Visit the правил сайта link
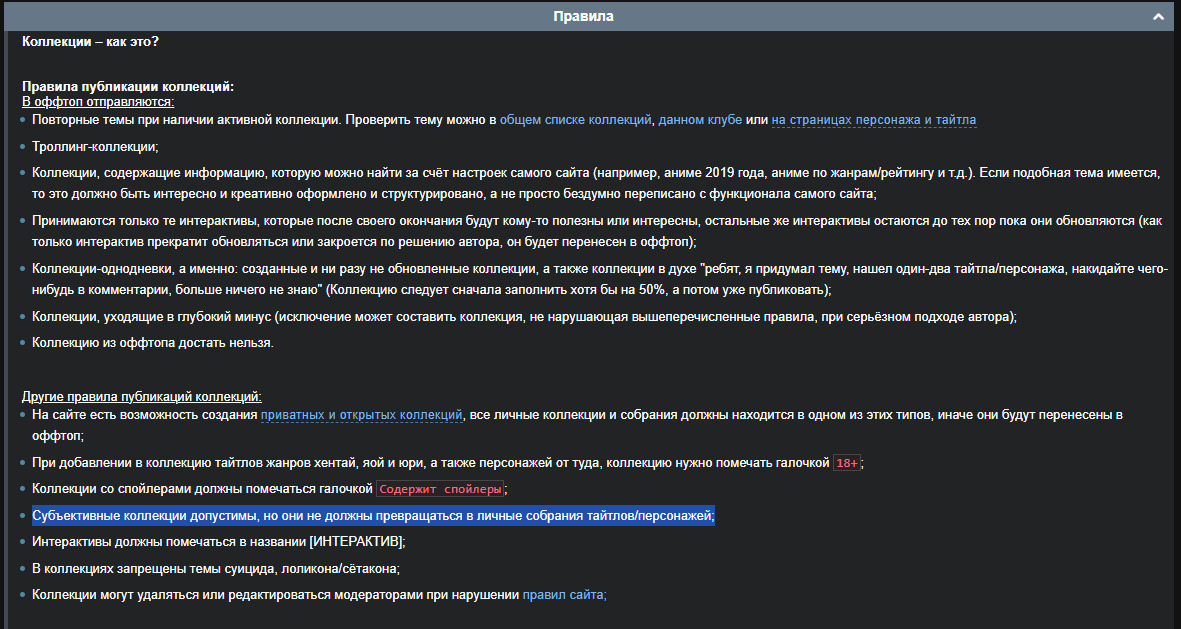The height and width of the screenshot is (629, 1181). (564, 595)
